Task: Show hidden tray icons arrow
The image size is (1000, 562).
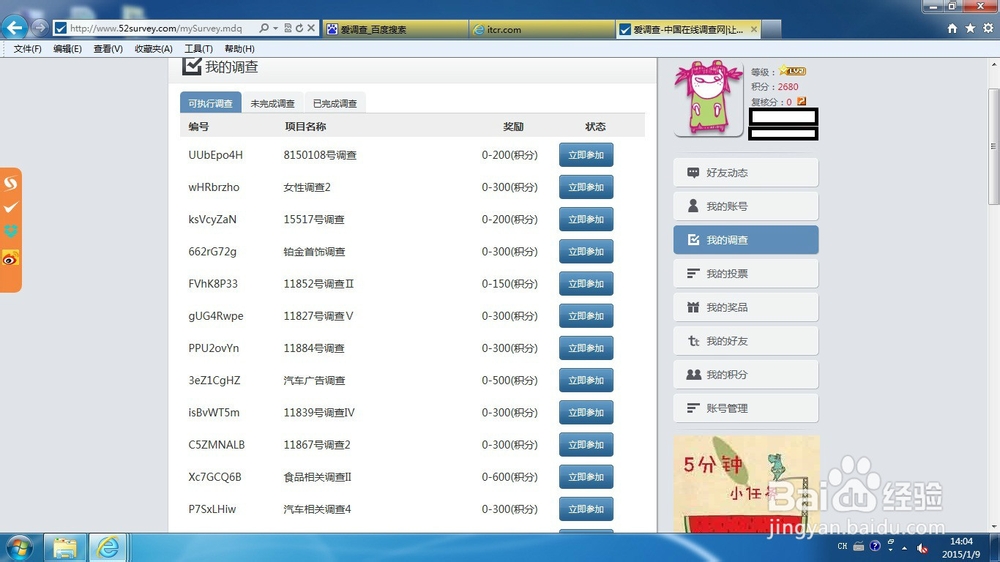Action: point(904,547)
